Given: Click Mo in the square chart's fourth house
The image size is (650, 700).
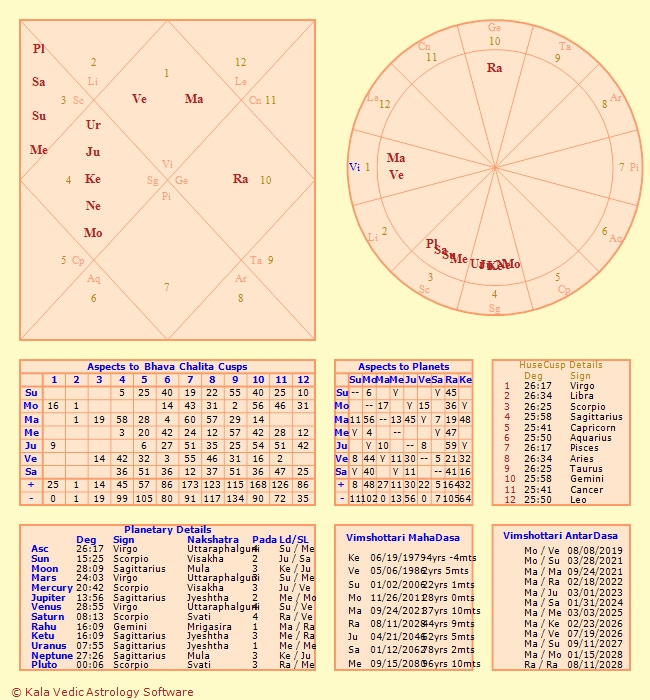Looking at the screenshot, I should (x=93, y=233).
